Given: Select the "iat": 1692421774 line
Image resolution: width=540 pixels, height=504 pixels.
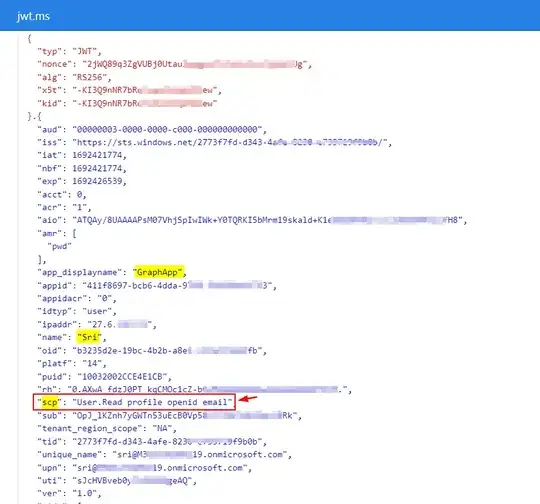Looking at the screenshot, I should coord(82,155).
